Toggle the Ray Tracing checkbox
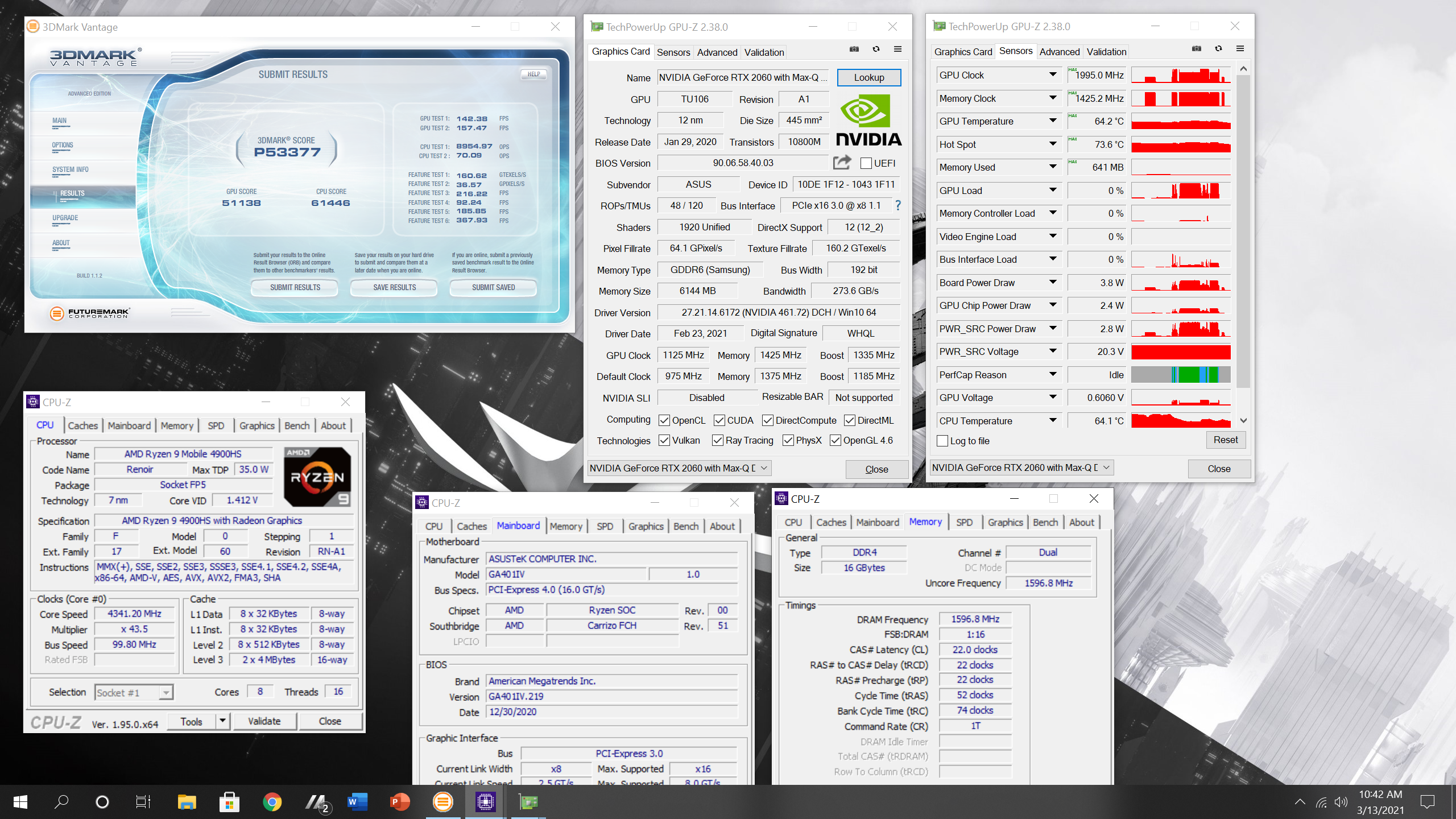The width and height of the screenshot is (1456, 819). 717,440
